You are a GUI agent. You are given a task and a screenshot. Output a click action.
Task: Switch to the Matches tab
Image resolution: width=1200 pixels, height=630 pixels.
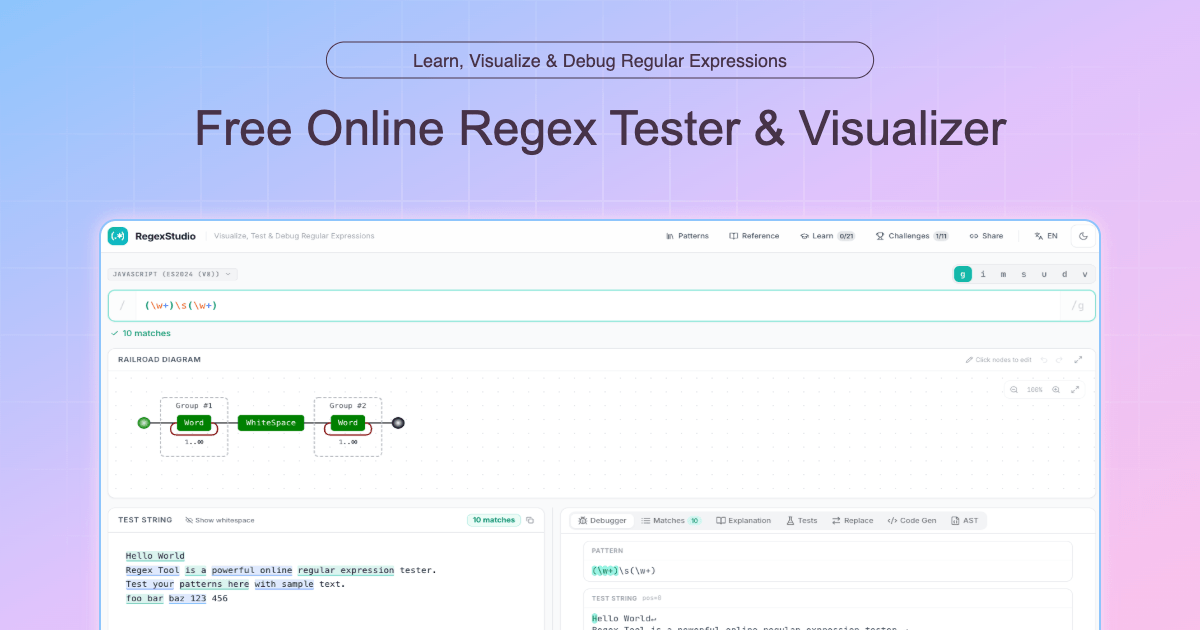(x=671, y=520)
